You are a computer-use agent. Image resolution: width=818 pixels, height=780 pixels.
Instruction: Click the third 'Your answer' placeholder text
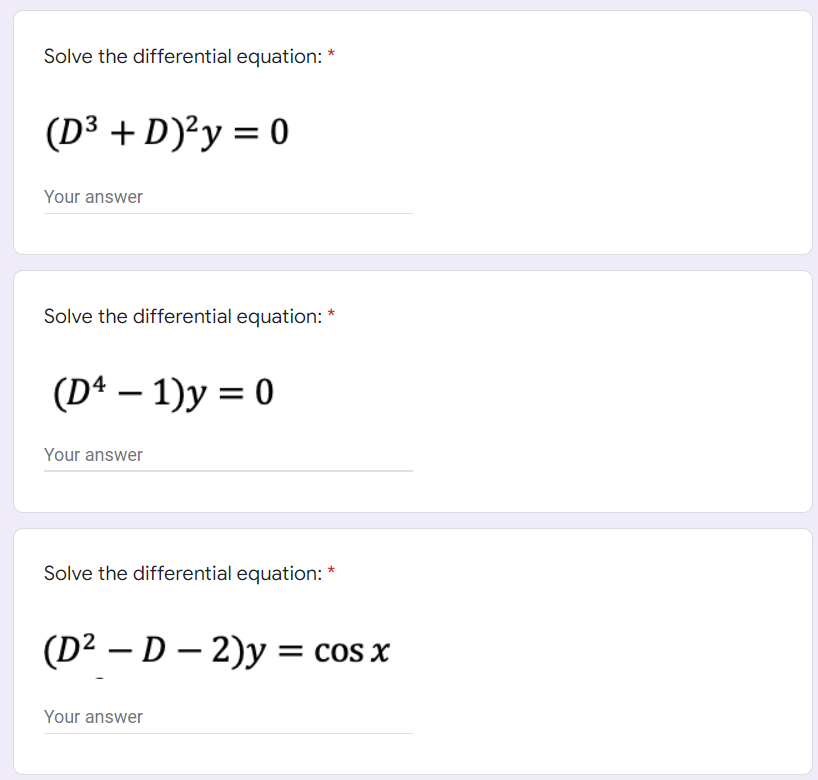point(93,717)
